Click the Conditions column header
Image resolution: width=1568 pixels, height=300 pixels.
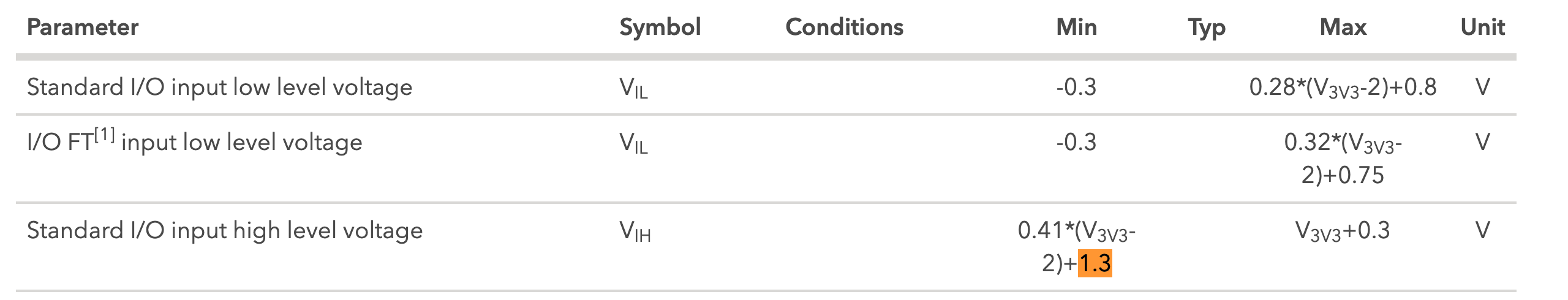click(845, 28)
